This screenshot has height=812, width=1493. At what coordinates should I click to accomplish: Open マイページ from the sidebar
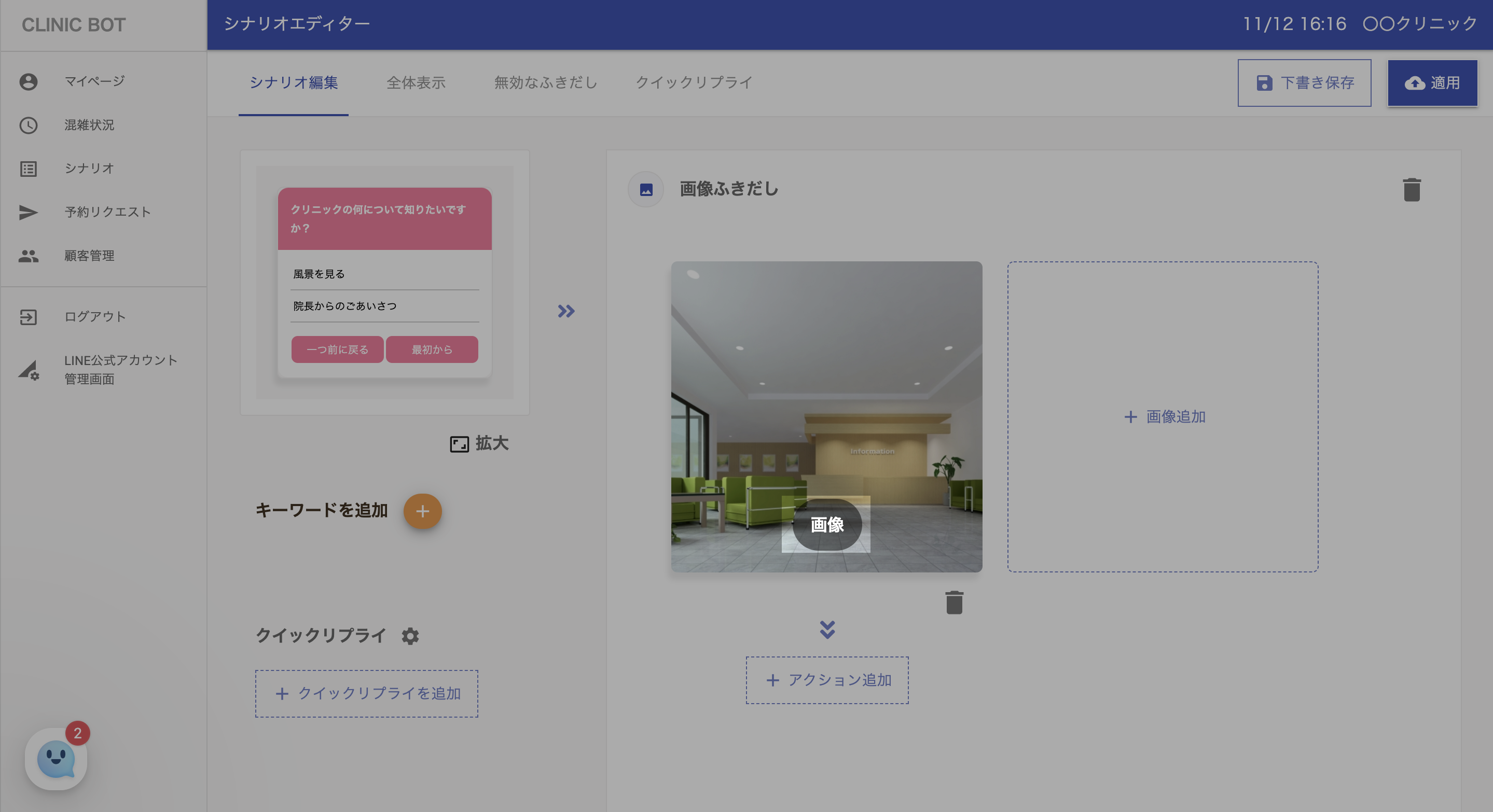point(94,81)
